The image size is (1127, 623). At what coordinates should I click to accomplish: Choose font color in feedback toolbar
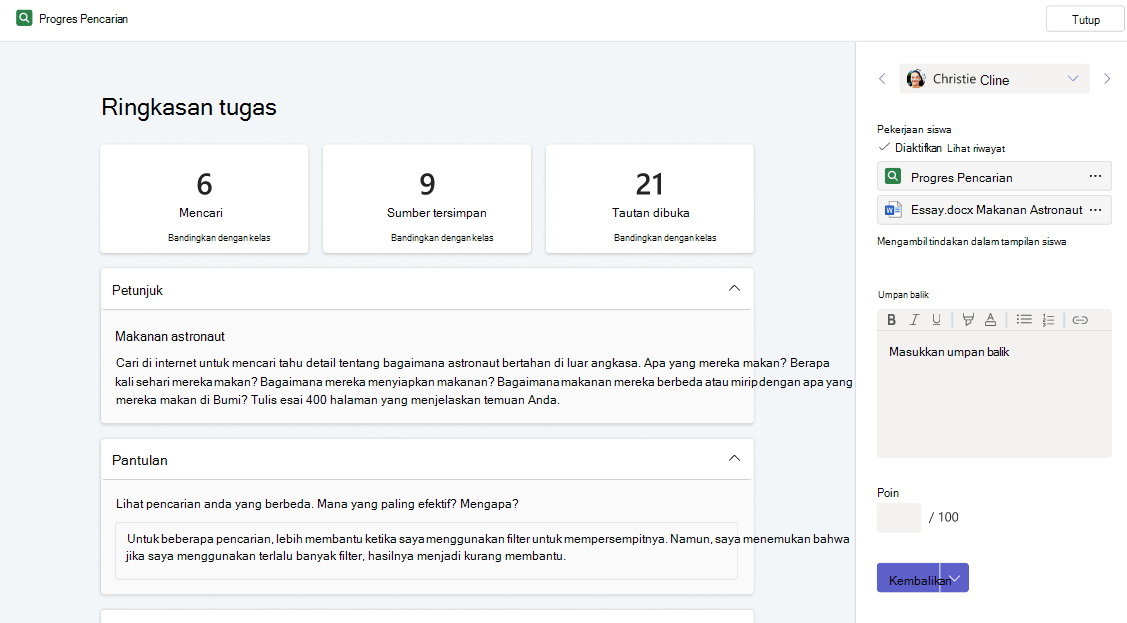[x=990, y=320]
